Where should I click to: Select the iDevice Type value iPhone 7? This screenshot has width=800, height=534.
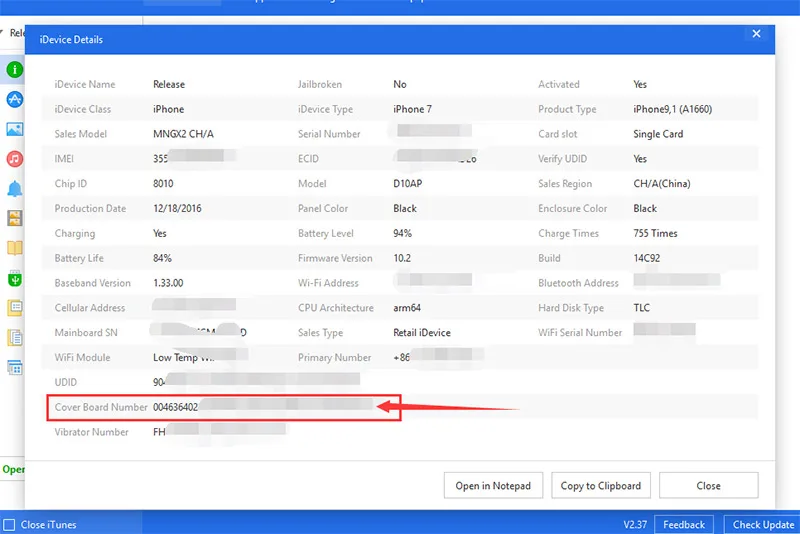(x=412, y=109)
